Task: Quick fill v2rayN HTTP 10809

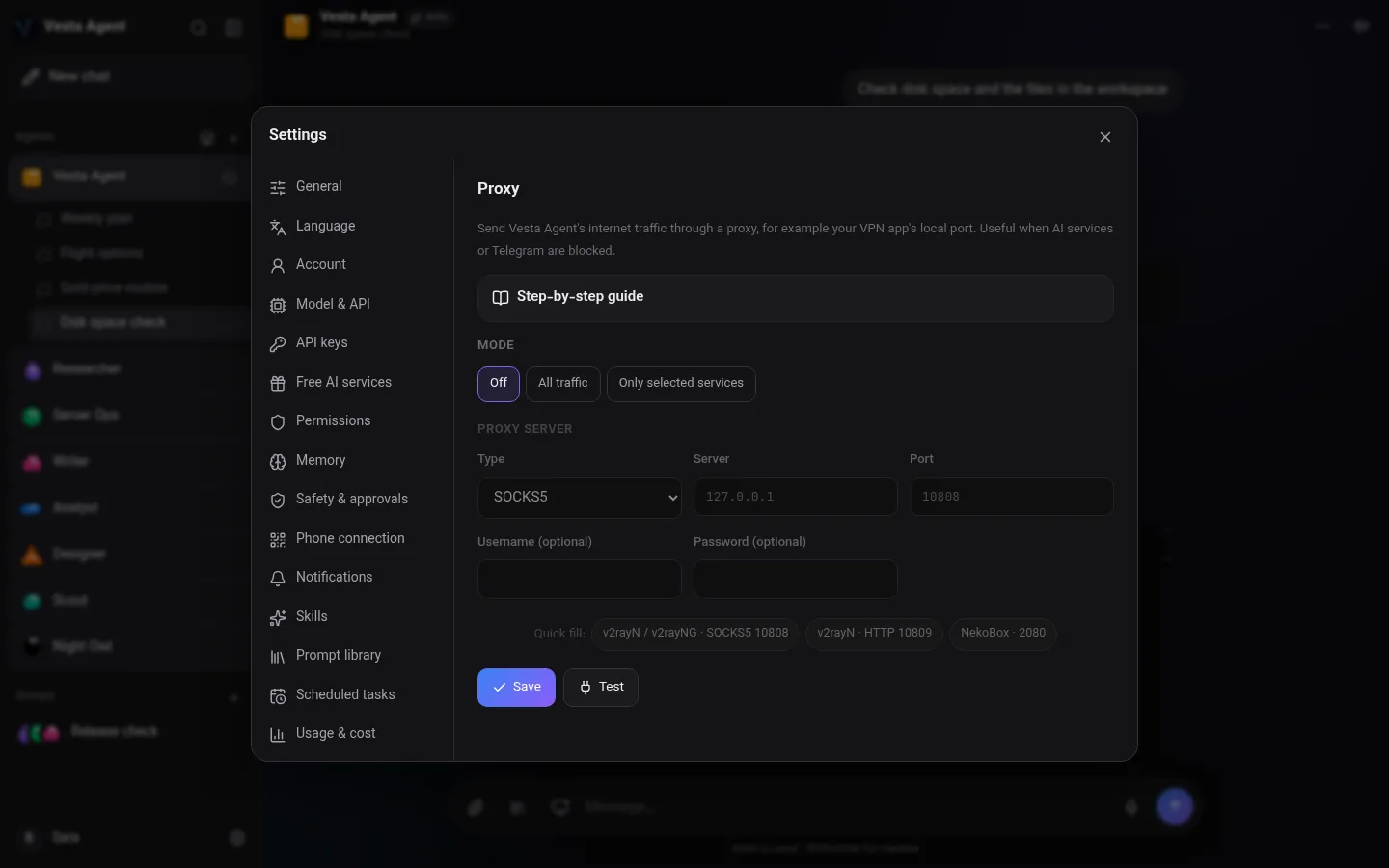Action: pos(875,634)
